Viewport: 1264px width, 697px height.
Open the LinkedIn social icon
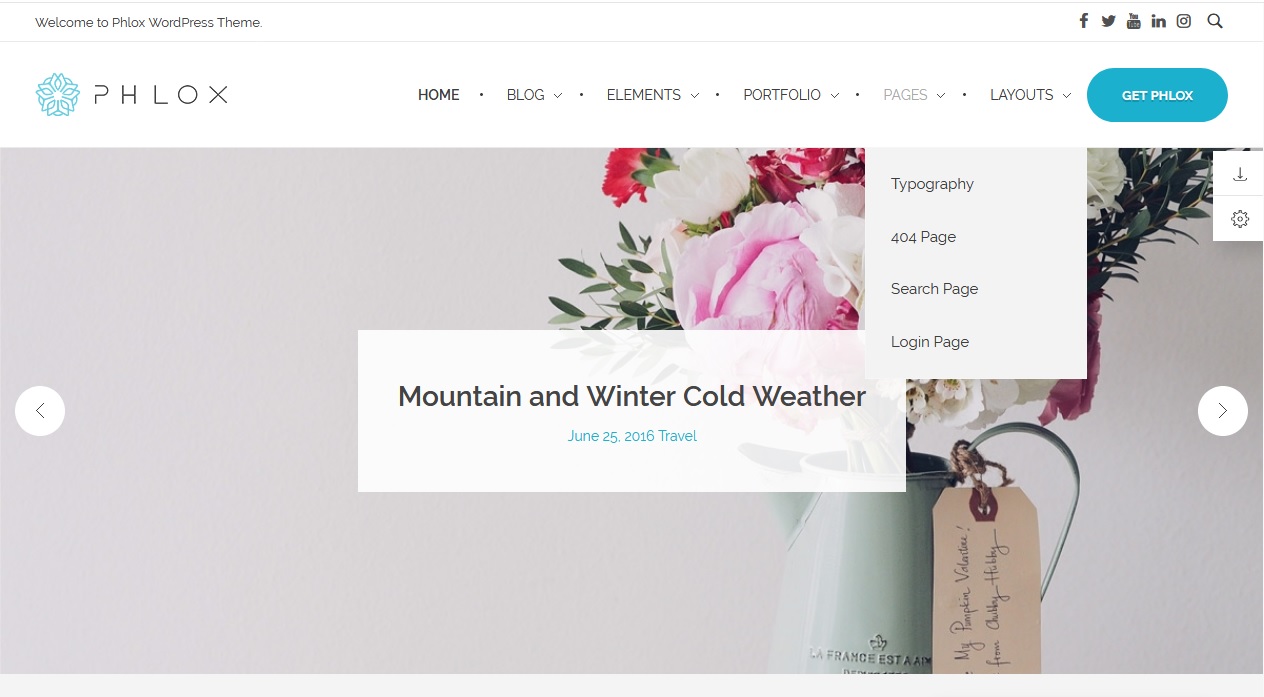[x=1158, y=21]
